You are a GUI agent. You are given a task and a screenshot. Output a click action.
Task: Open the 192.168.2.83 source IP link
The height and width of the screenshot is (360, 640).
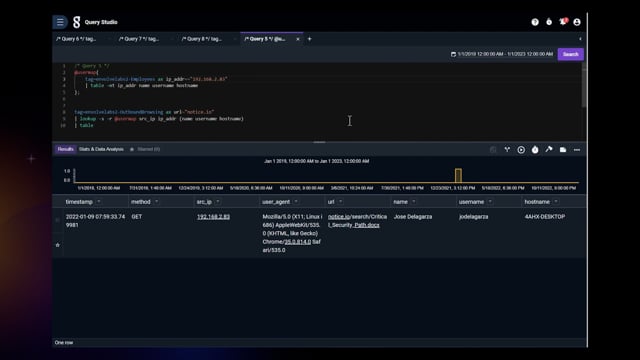213,217
